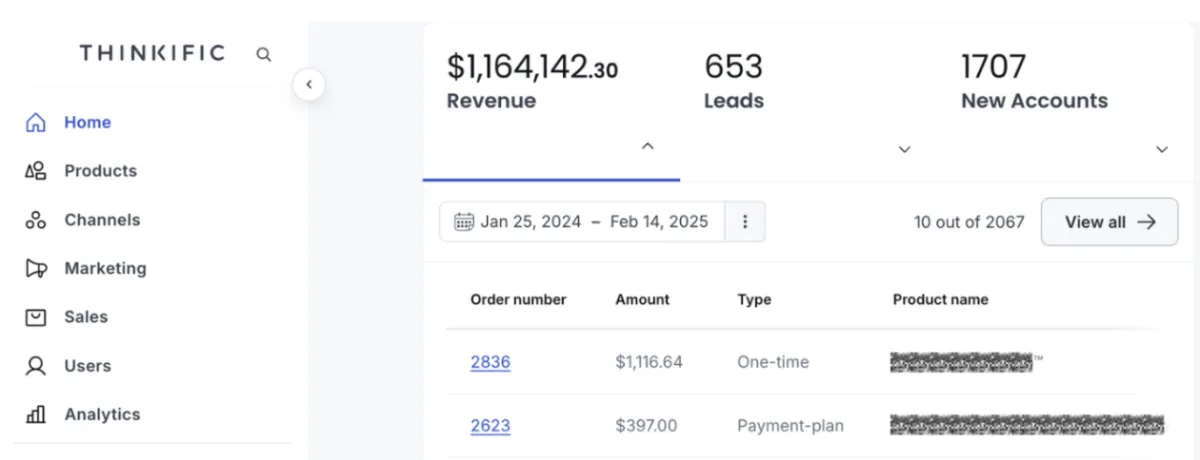This screenshot has width=1200, height=460.
Task: Collapse the Revenue panel chevron
Action: [x=647, y=146]
